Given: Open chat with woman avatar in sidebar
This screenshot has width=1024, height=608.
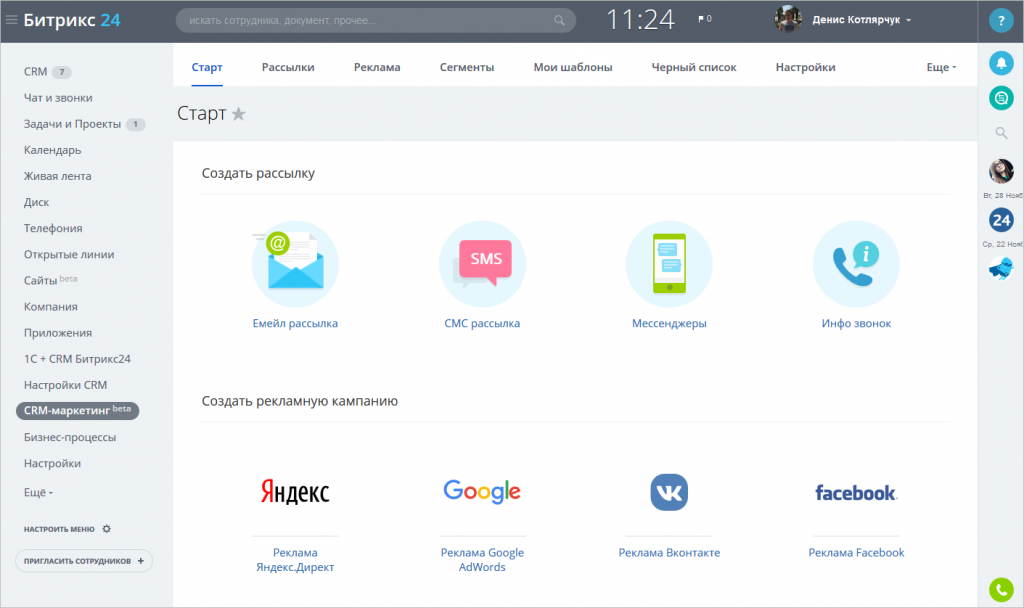Looking at the screenshot, I should (1001, 171).
